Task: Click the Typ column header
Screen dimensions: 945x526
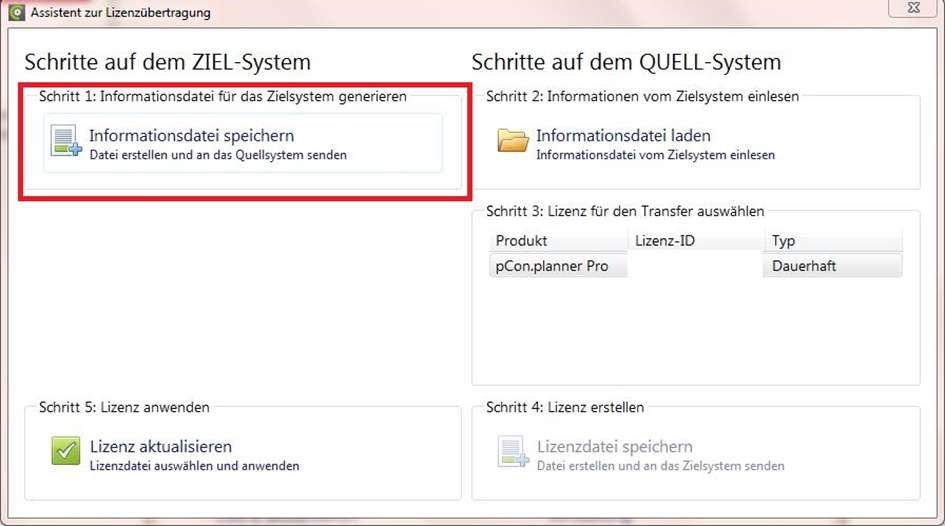Action: click(x=833, y=240)
